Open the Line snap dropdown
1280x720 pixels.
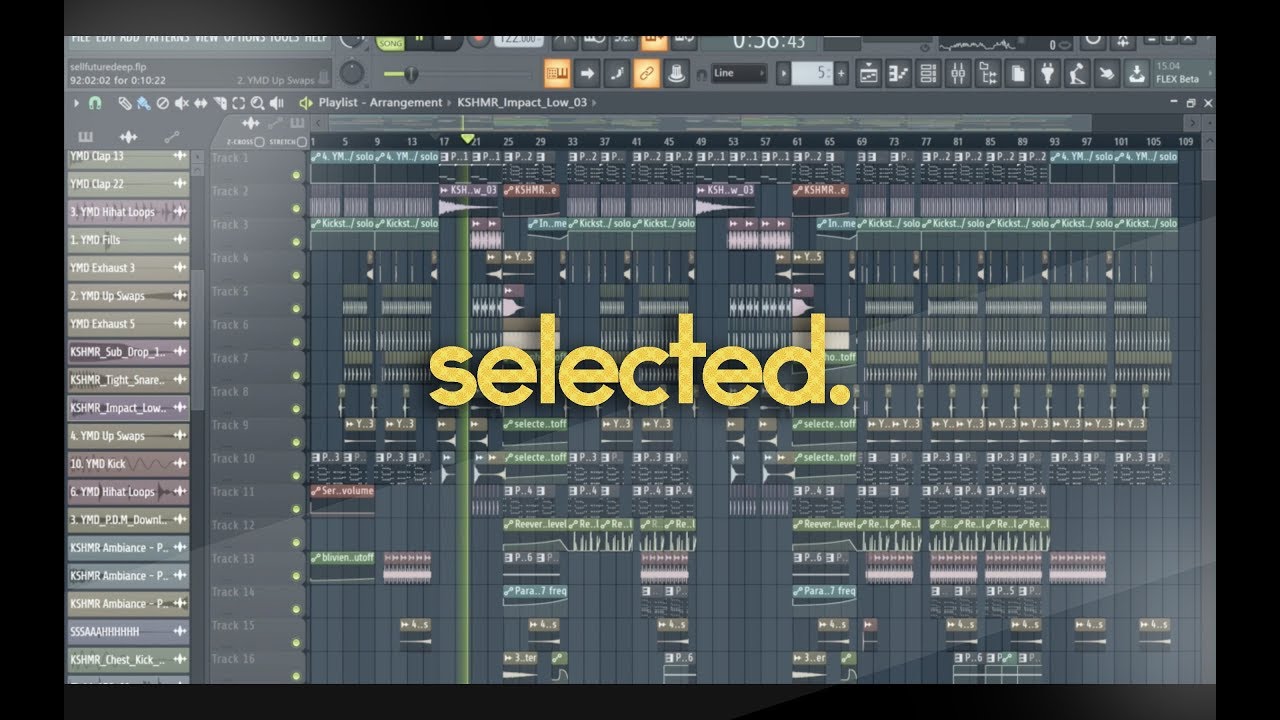739,73
